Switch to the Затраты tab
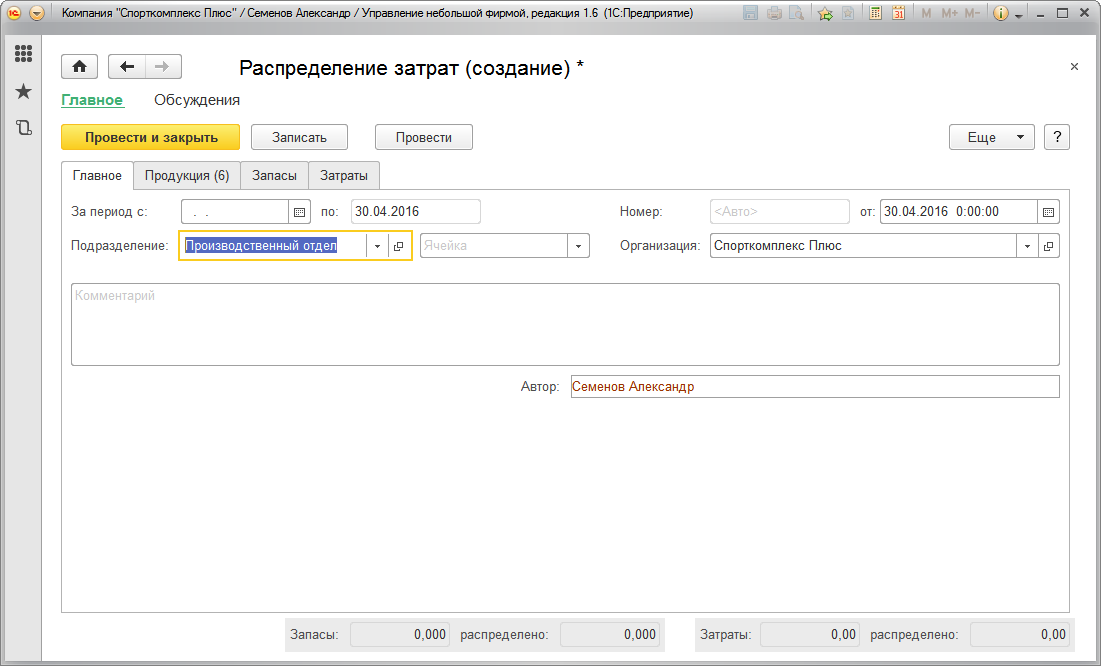The image size is (1101, 666). (344, 176)
